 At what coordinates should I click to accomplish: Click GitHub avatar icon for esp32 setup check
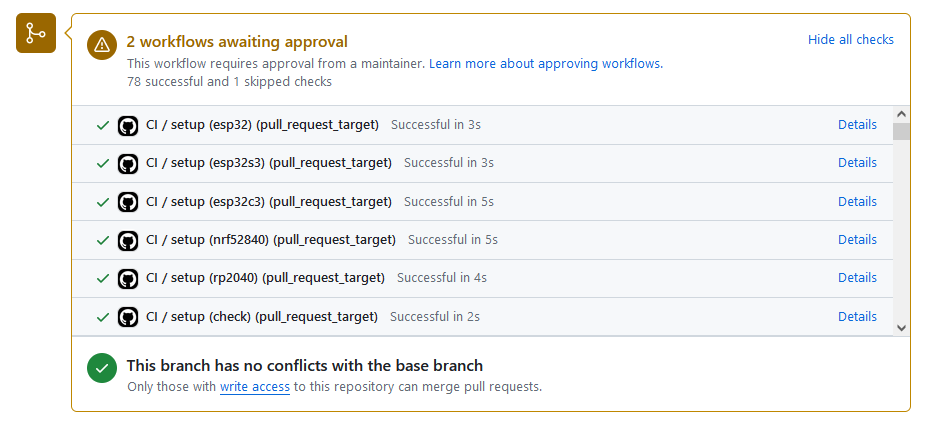pos(127,126)
